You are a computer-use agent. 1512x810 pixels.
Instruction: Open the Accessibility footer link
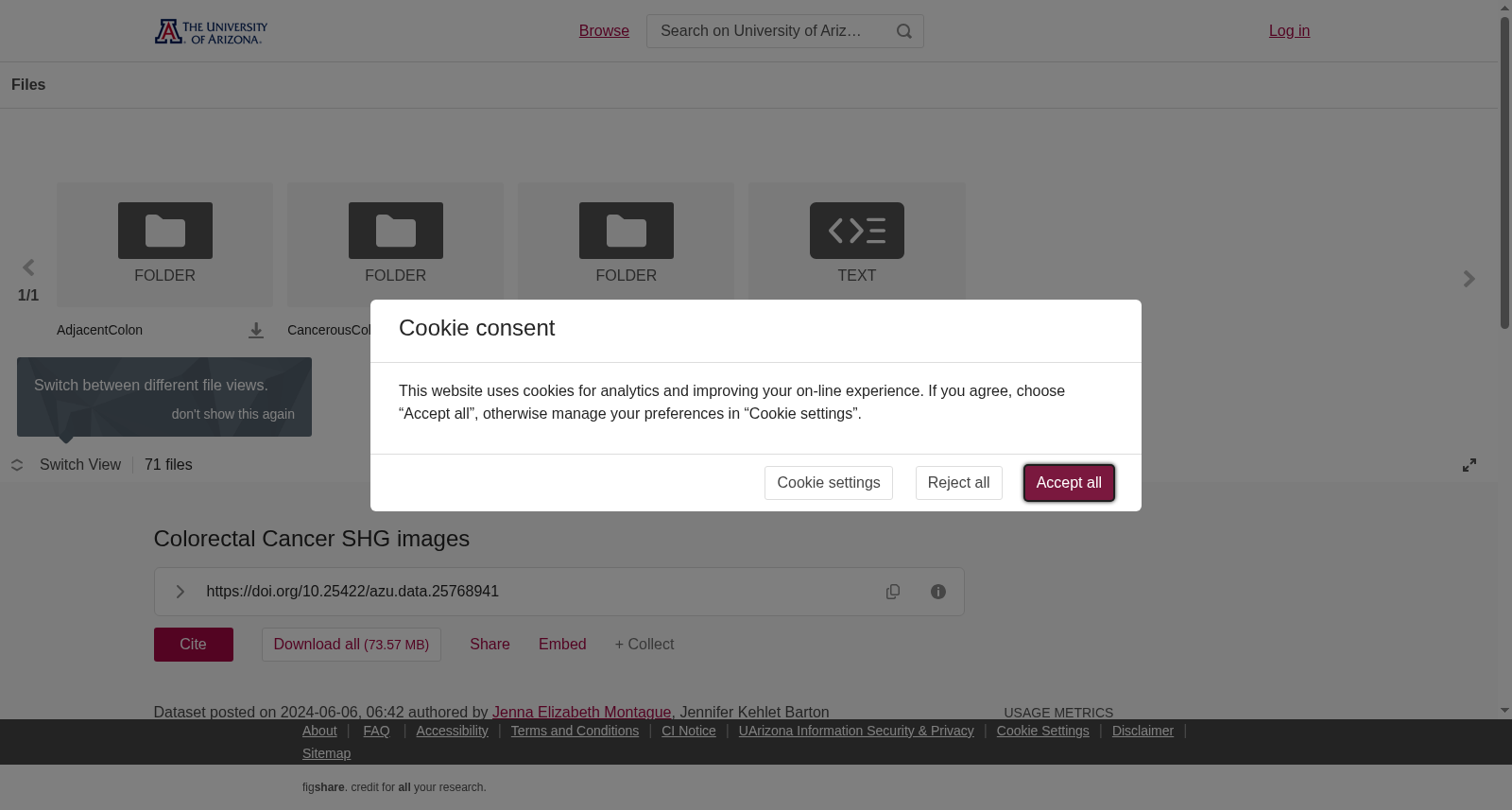coord(453,731)
